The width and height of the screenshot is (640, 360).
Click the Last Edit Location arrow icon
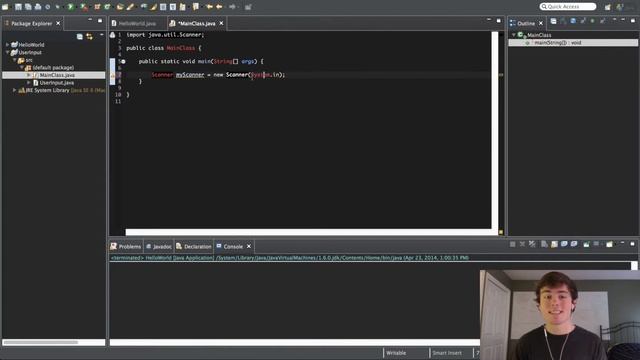click(x=209, y=7)
